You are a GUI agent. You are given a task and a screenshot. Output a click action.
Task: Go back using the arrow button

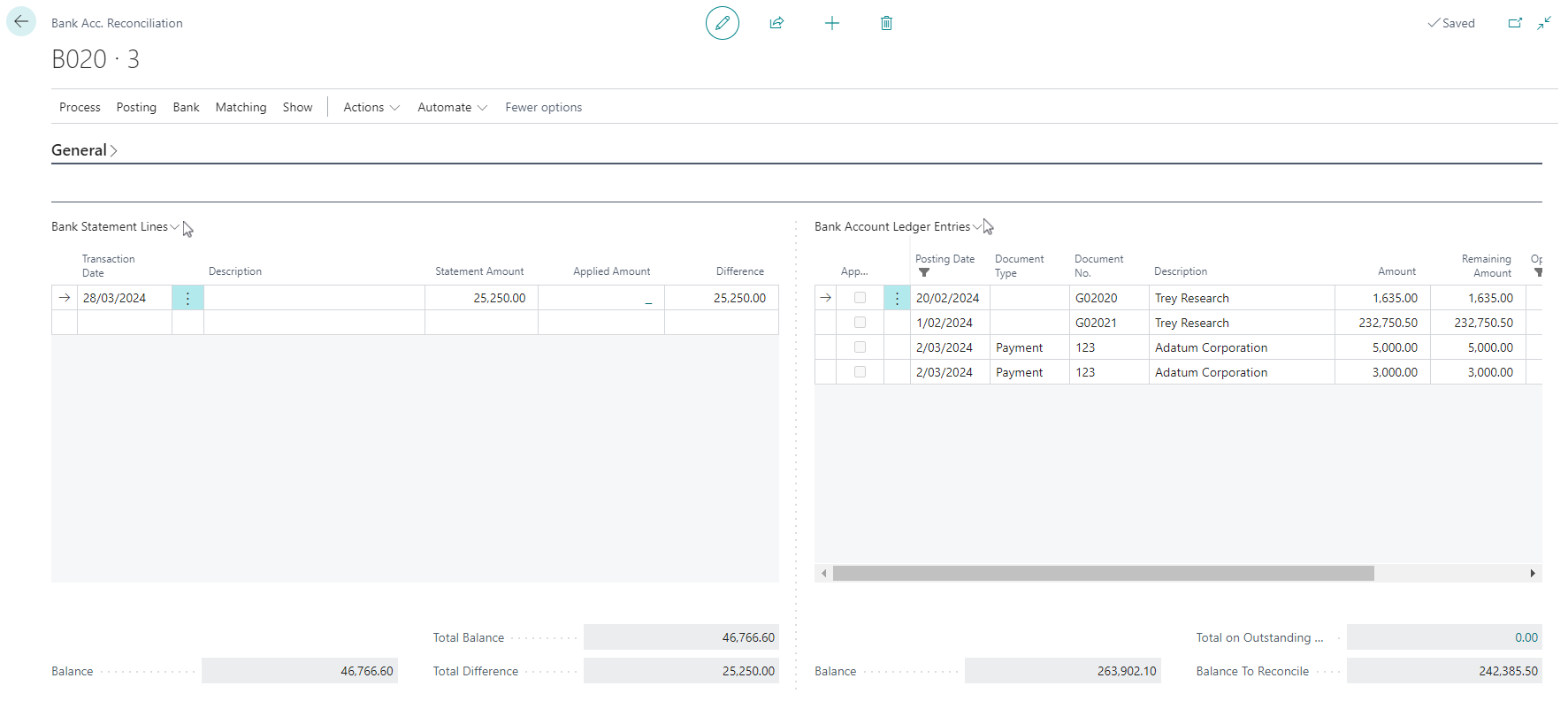[x=21, y=21]
